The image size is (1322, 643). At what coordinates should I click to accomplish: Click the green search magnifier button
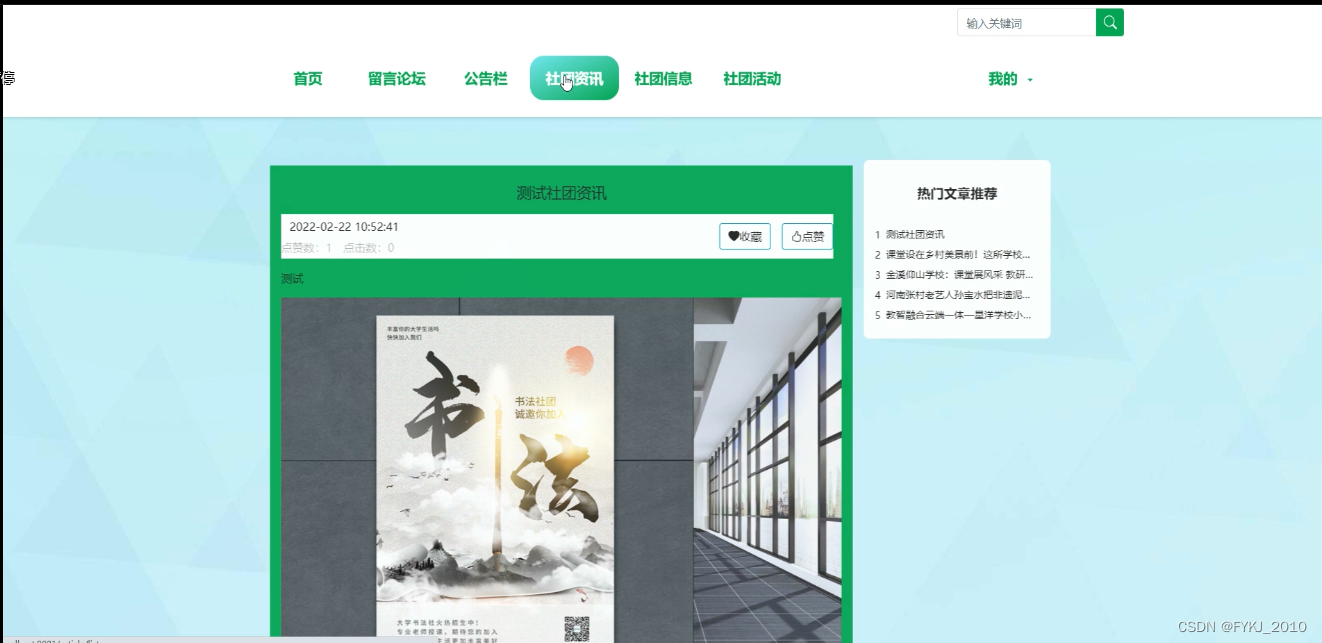tap(1110, 22)
